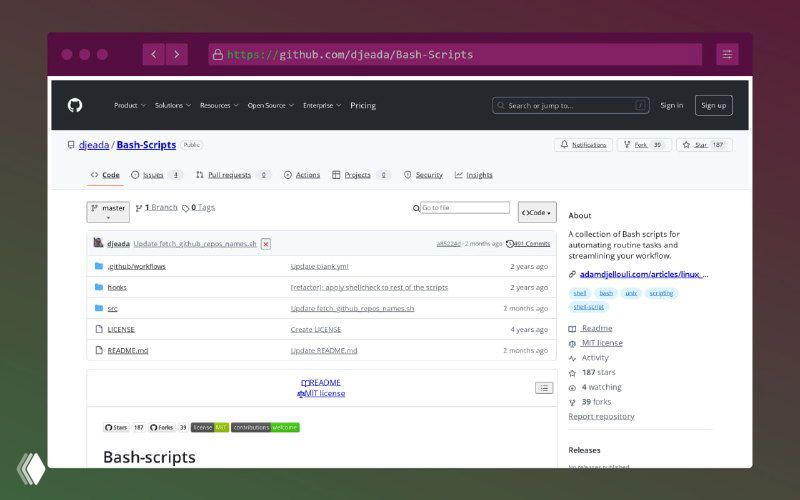Click the browser address bar URL
Image resolution: width=800 pixels, height=500 pixels.
[x=455, y=54]
